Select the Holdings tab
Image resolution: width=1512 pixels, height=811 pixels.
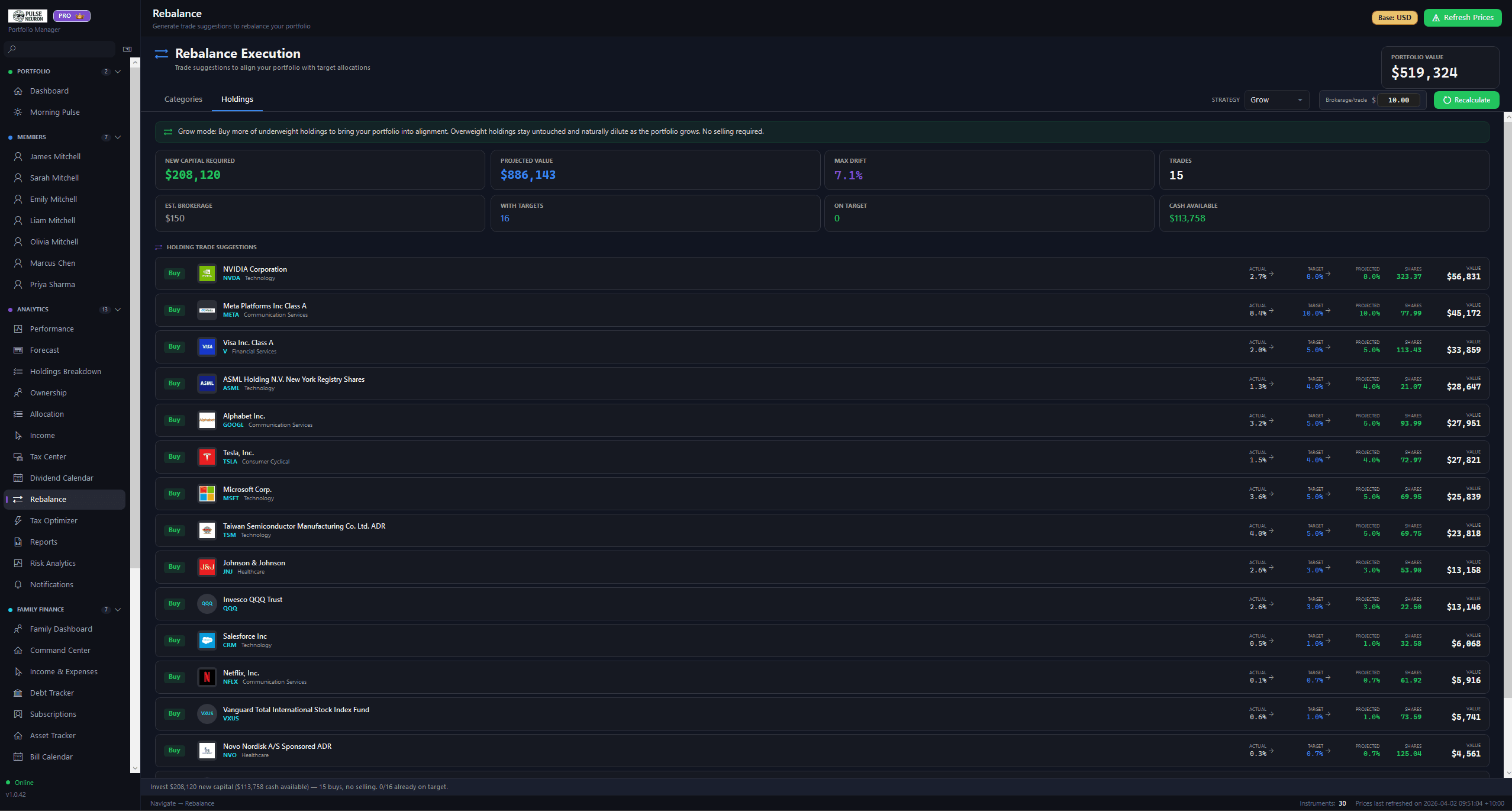click(237, 99)
